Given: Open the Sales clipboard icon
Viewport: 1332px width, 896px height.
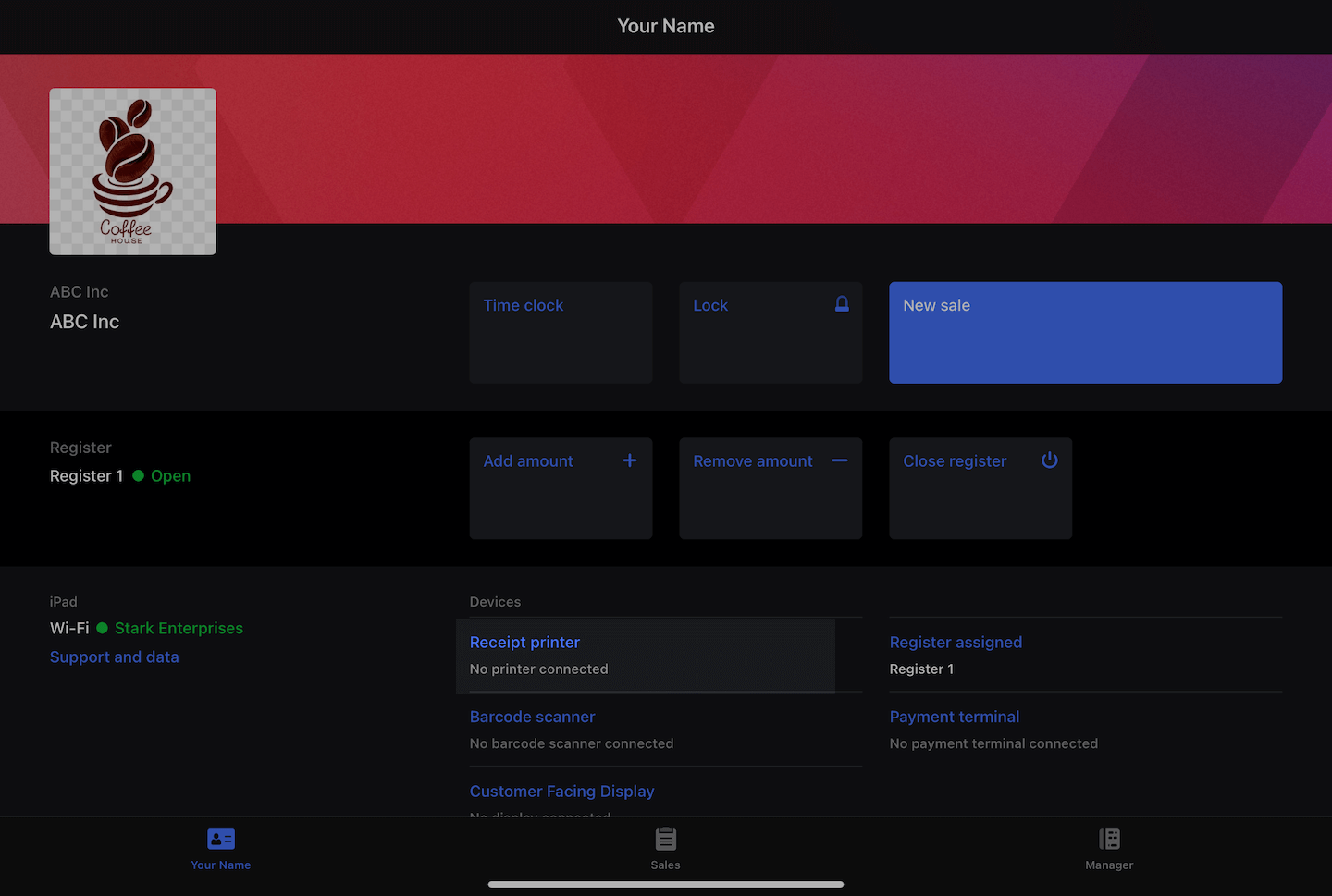Looking at the screenshot, I should pos(665,839).
